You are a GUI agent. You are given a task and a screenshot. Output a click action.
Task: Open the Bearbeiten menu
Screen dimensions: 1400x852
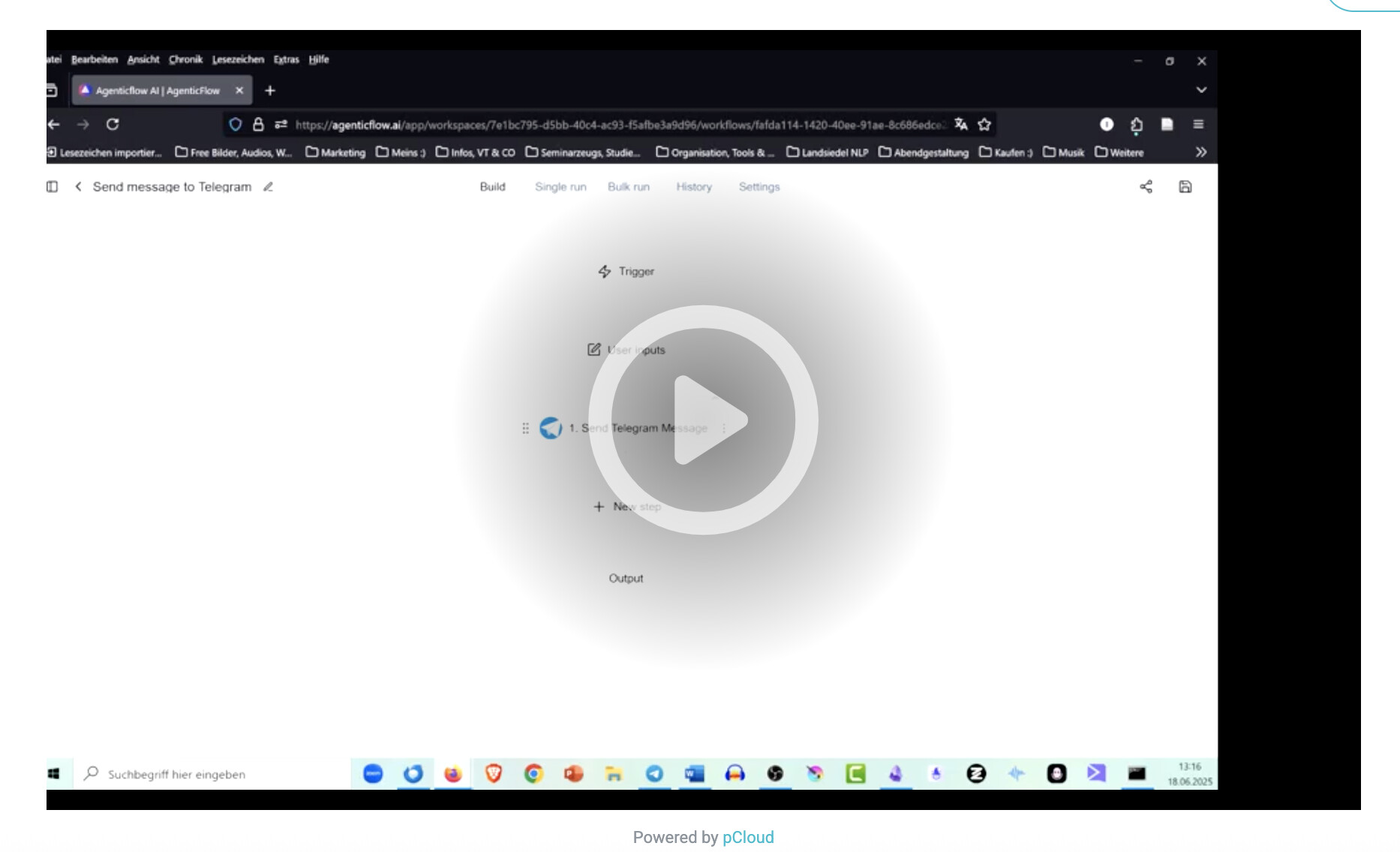(95, 59)
